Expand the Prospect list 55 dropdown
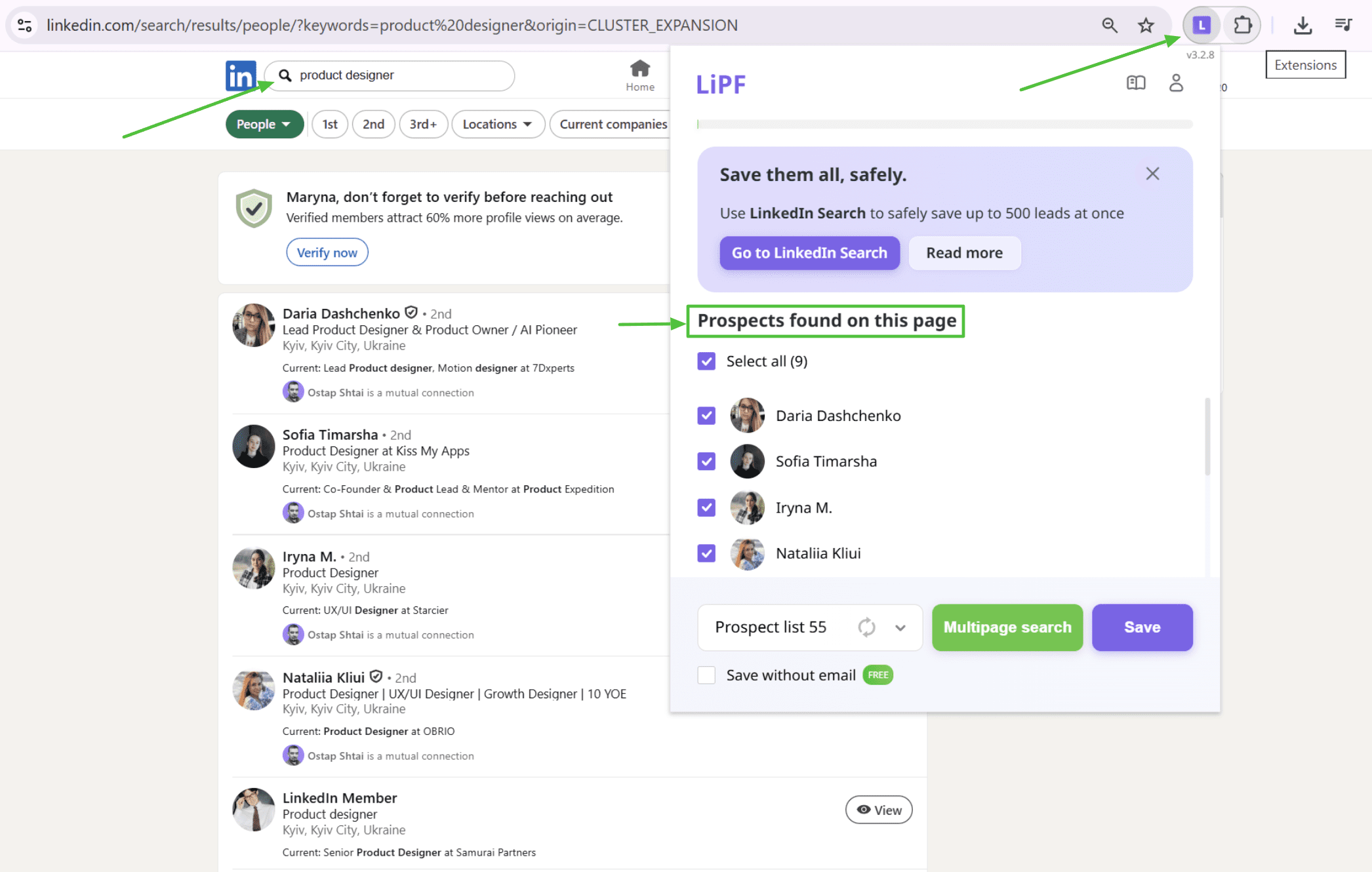The width and height of the screenshot is (1372, 872). [900, 627]
